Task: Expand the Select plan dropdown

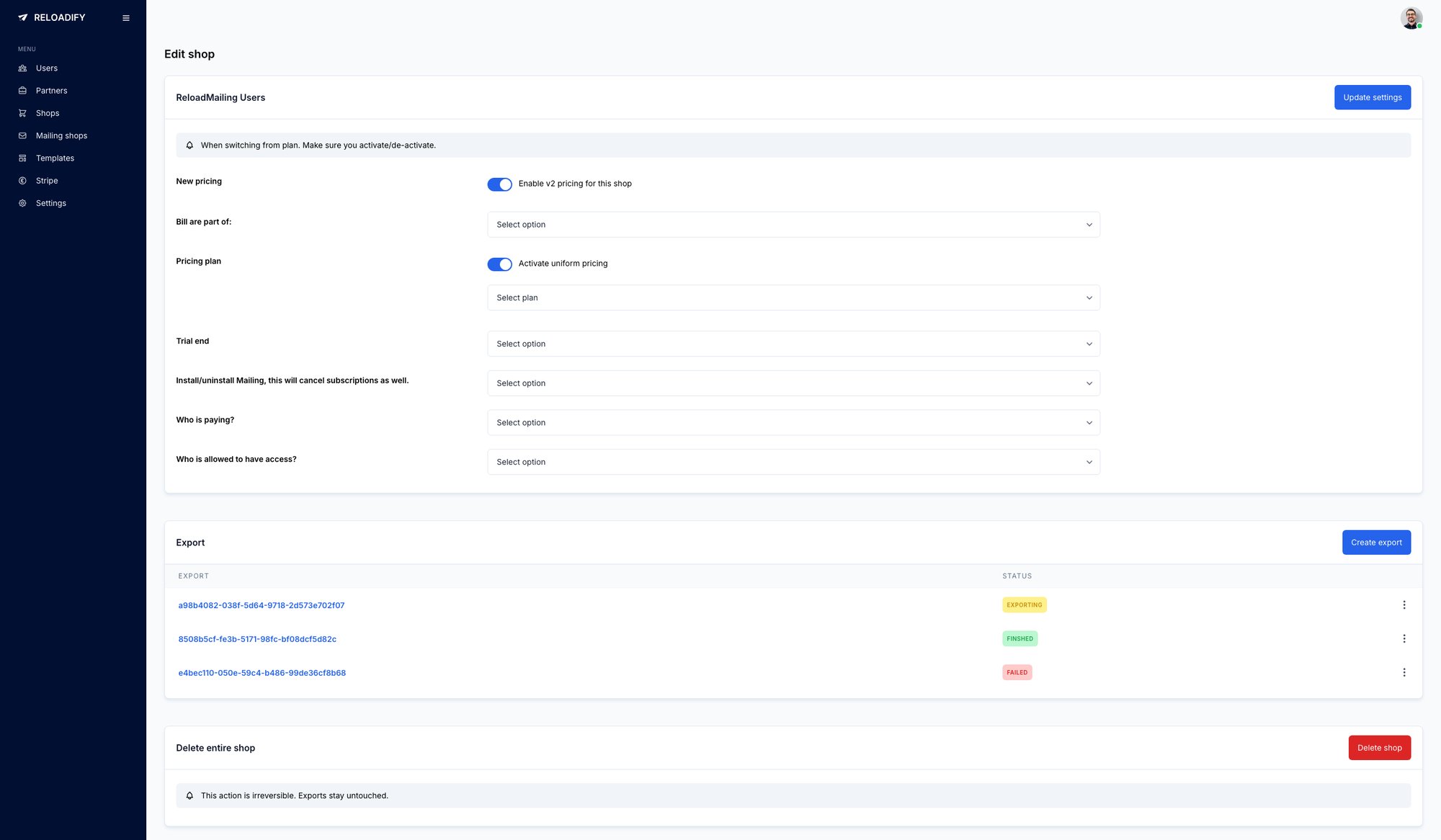Action: point(794,298)
